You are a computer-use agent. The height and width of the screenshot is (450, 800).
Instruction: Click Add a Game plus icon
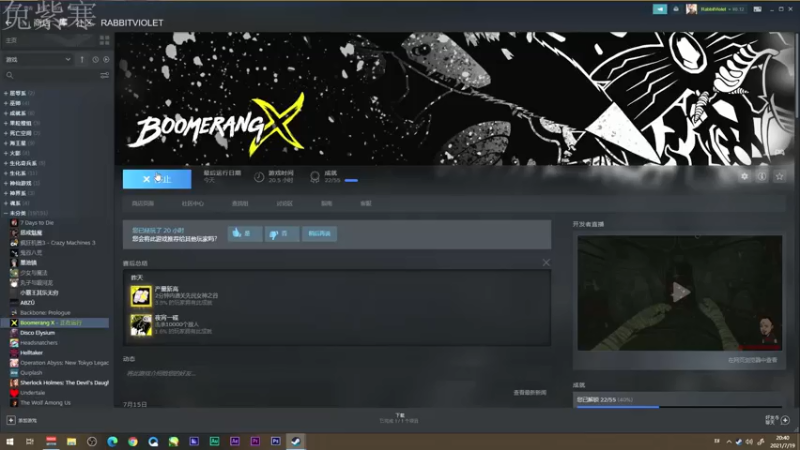tap(11, 420)
